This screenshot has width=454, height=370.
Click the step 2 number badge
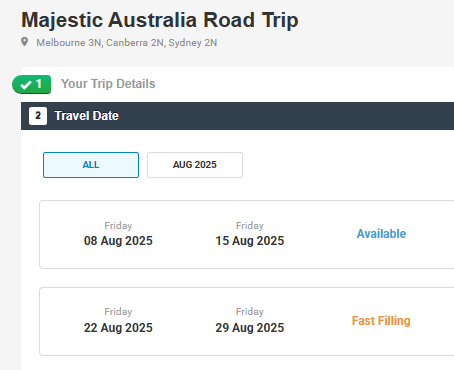[x=38, y=116]
